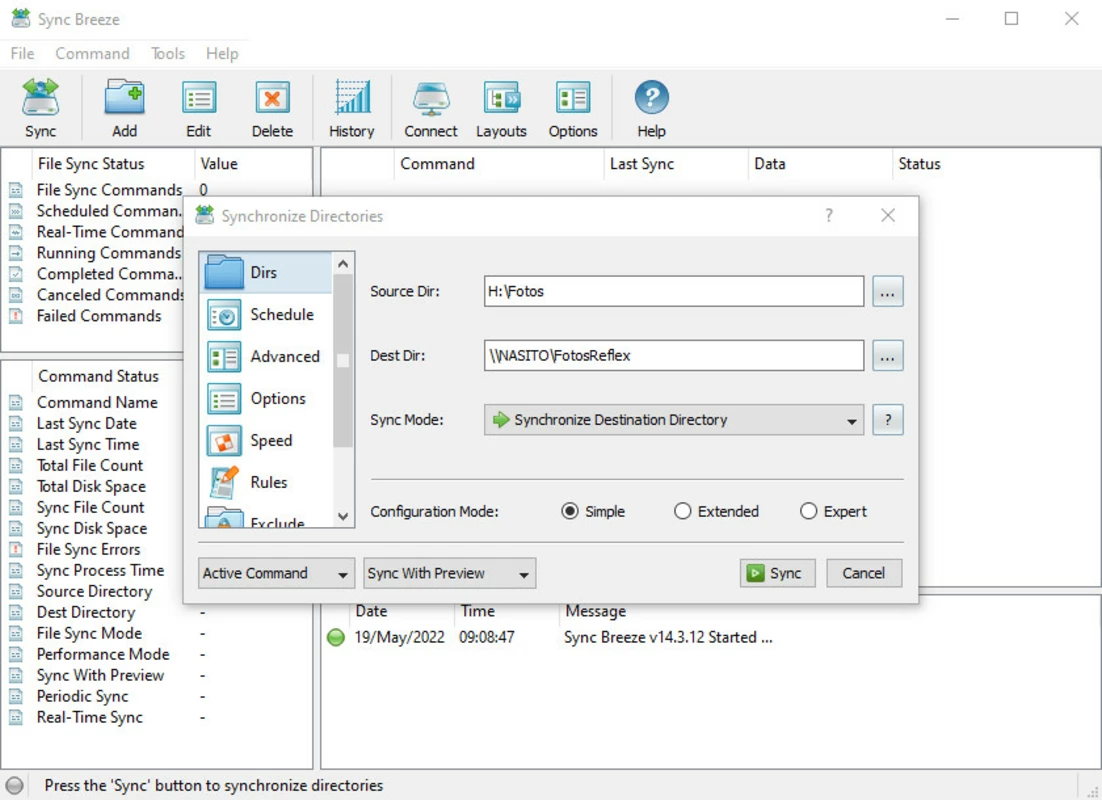
Task: Select the 'Sync Breeze v14.3.12 Started' log message
Action: pos(668,638)
